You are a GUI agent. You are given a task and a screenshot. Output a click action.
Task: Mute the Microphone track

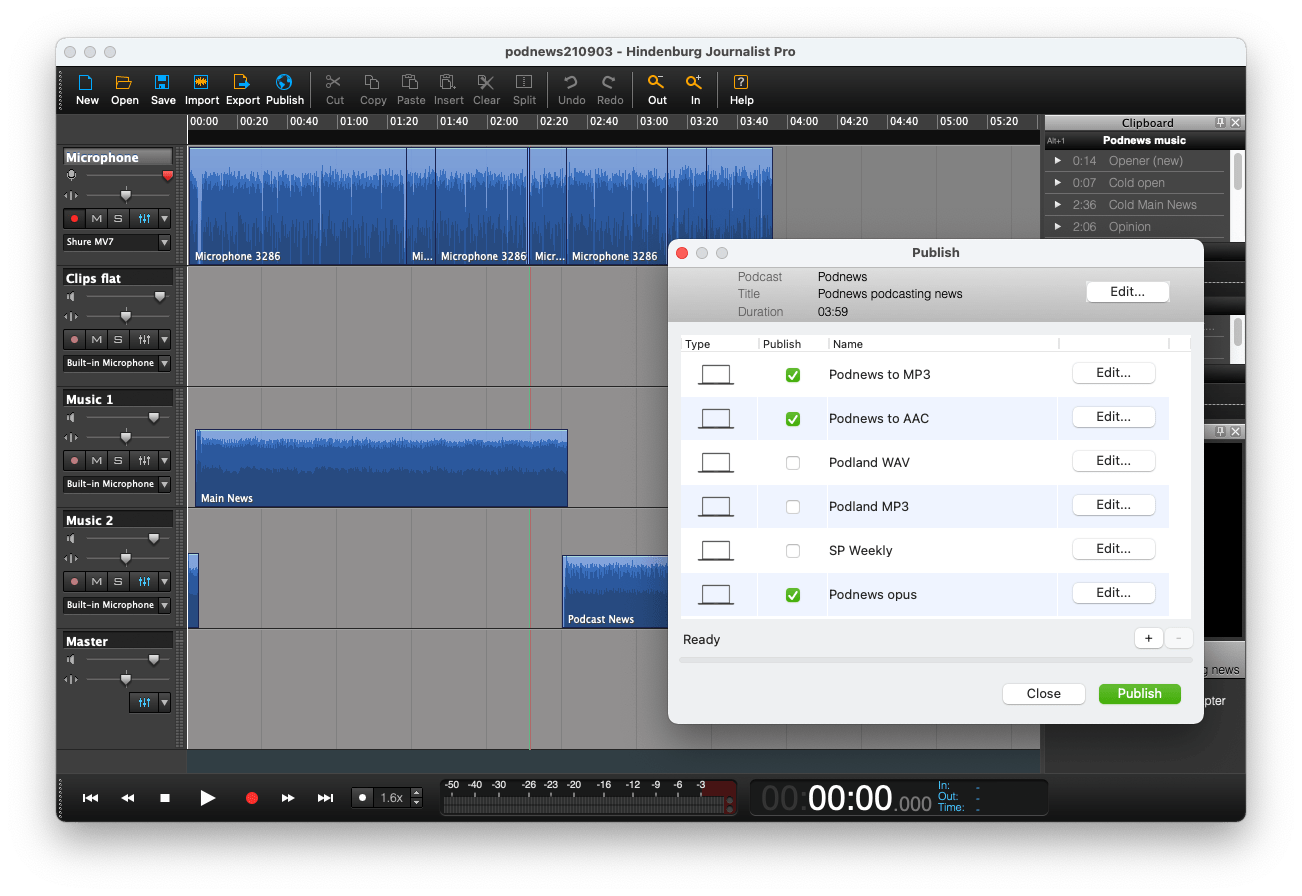96,218
